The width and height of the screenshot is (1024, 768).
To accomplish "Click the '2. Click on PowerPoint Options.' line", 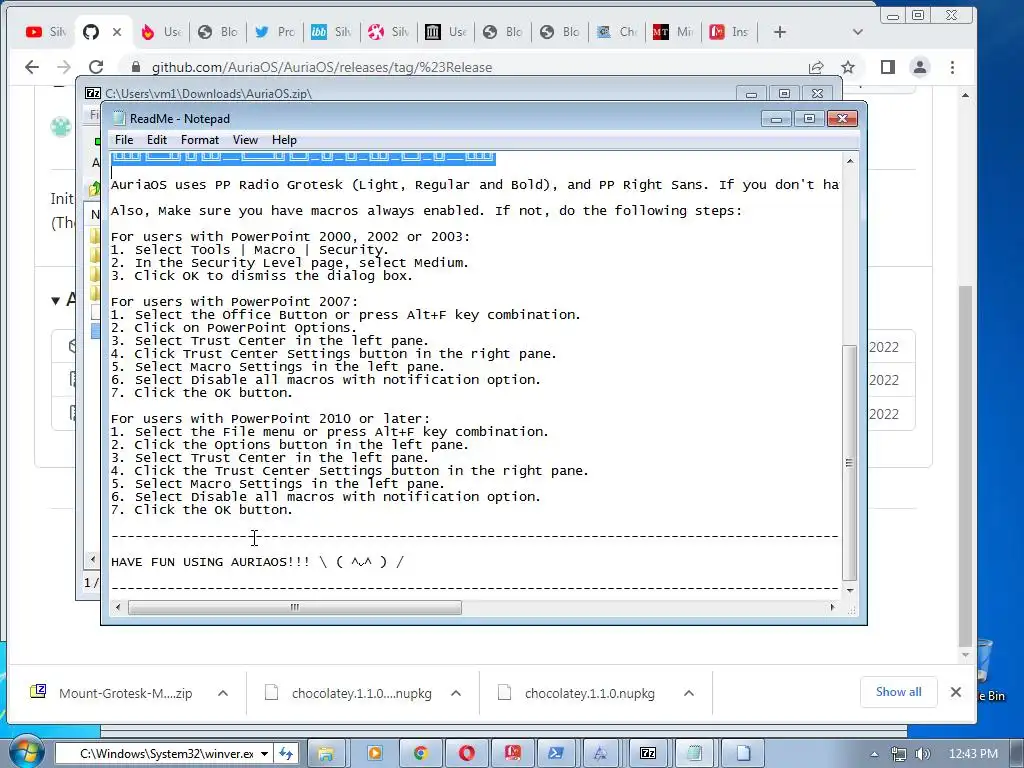I will (234, 328).
